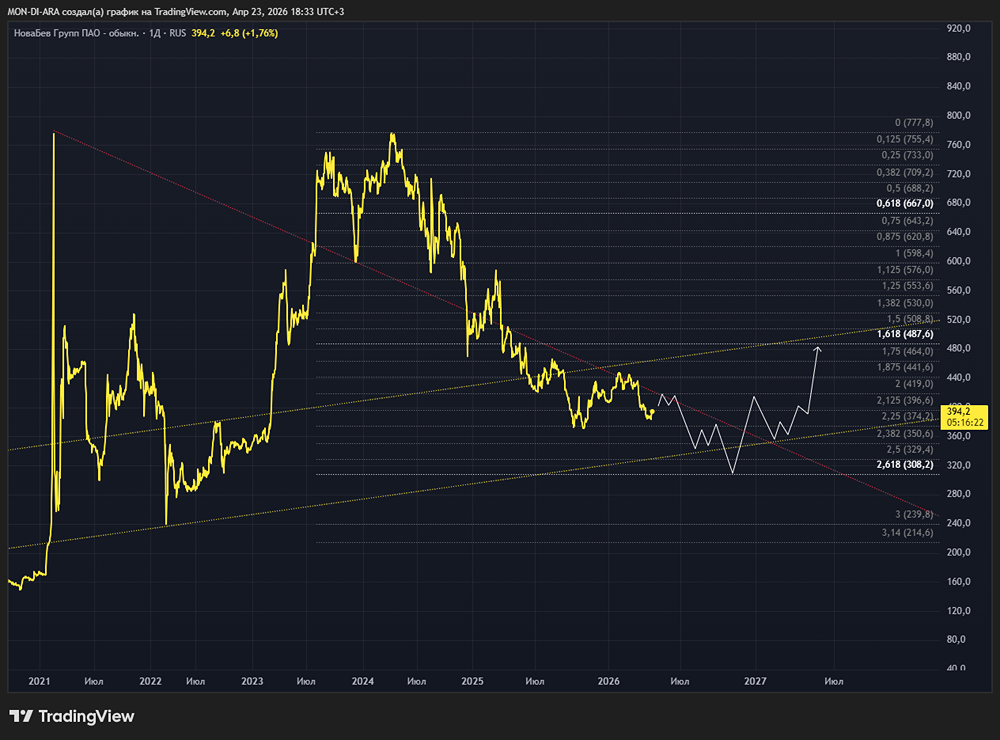Click '920,0' on the price axis
The width and height of the screenshot is (1000, 740).
(x=959, y=28)
